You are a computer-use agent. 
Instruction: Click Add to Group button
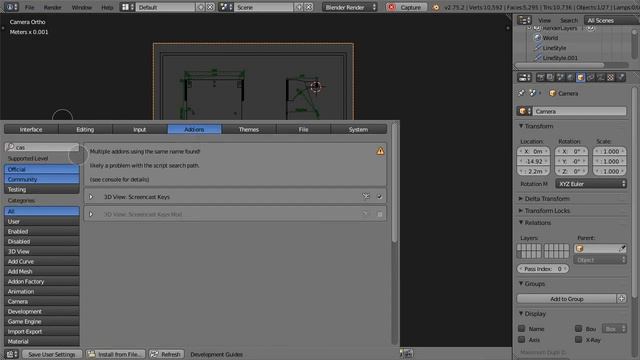point(567,299)
